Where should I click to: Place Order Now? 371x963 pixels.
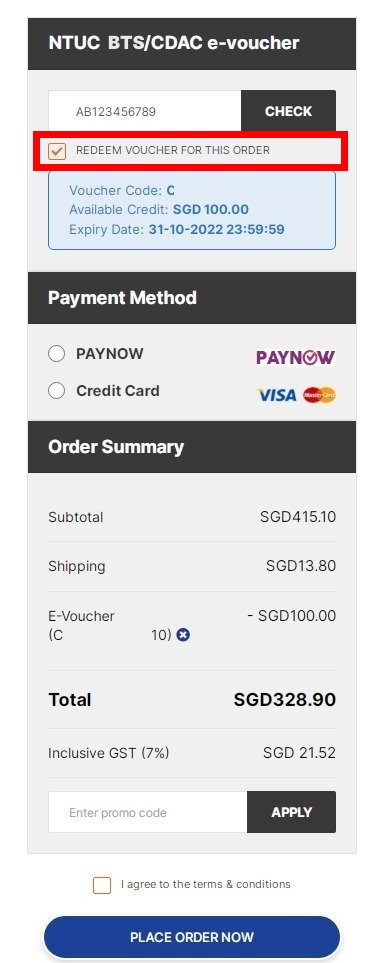(192, 937)
